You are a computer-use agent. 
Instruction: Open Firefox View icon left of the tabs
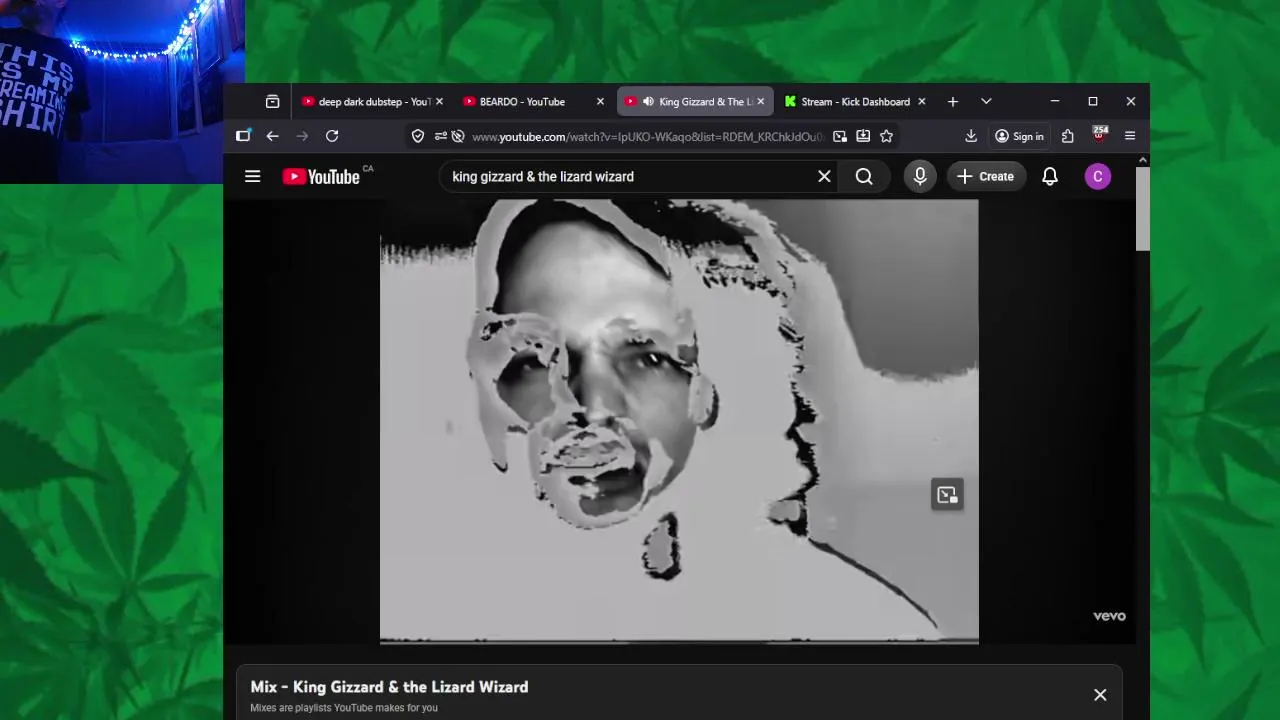(272, 101)
